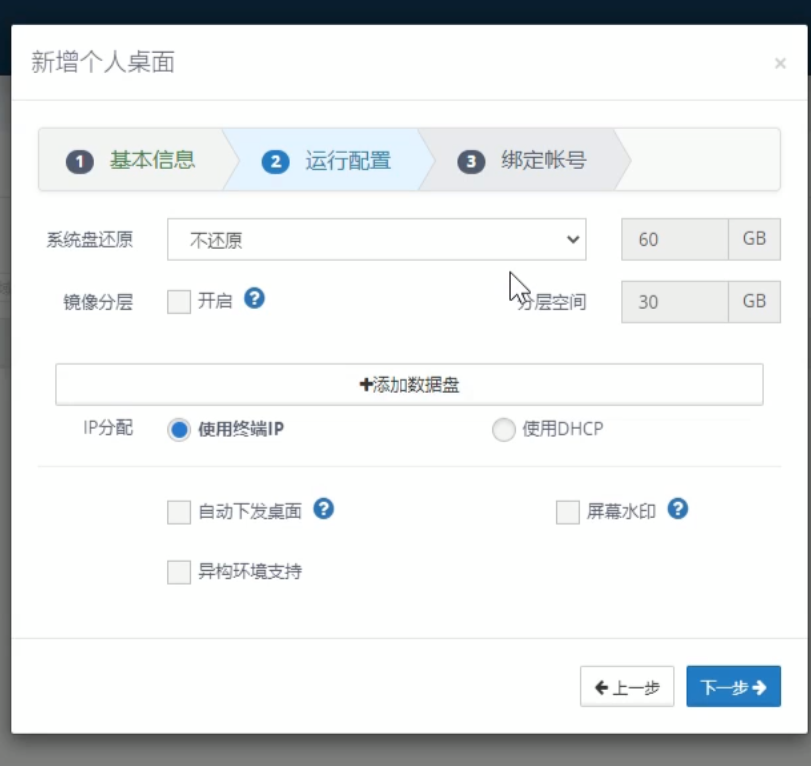The image size is (811, 766).
Task: Click the 分层空间 size field showing 30
Action: (675, 302)
